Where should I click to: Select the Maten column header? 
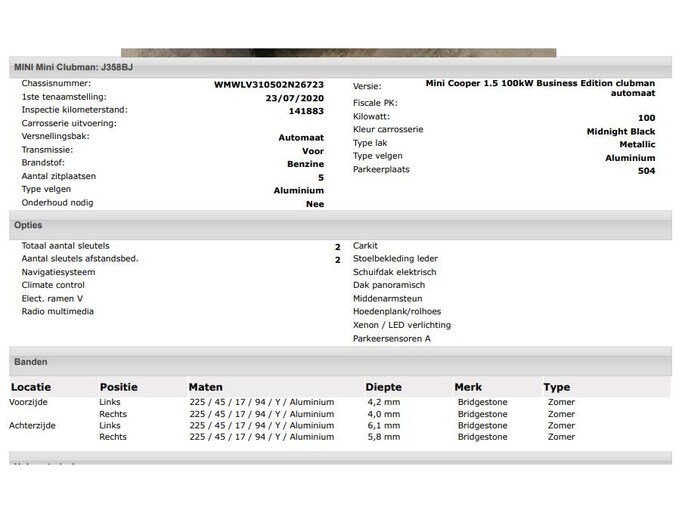pyautogui.click(x=206, y=387)
